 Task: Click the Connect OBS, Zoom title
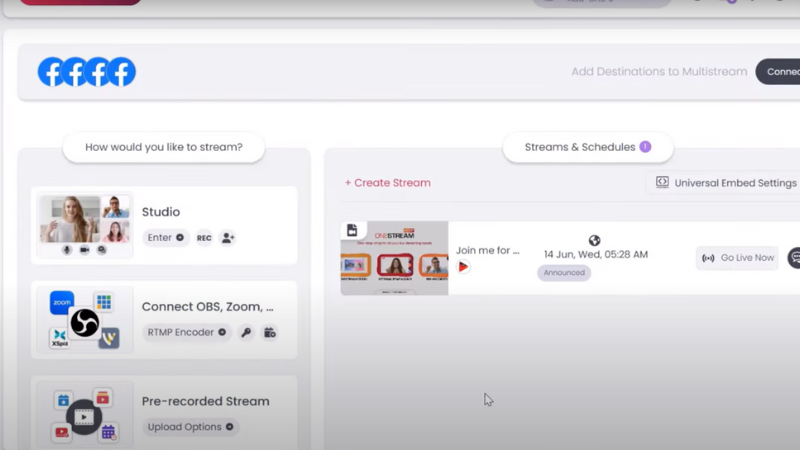[208, 307]
